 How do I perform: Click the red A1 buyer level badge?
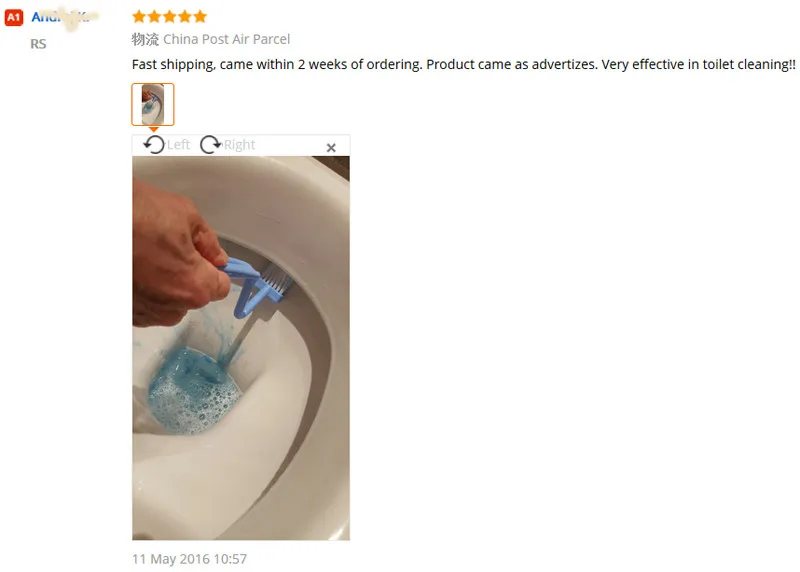click(14, 17)
